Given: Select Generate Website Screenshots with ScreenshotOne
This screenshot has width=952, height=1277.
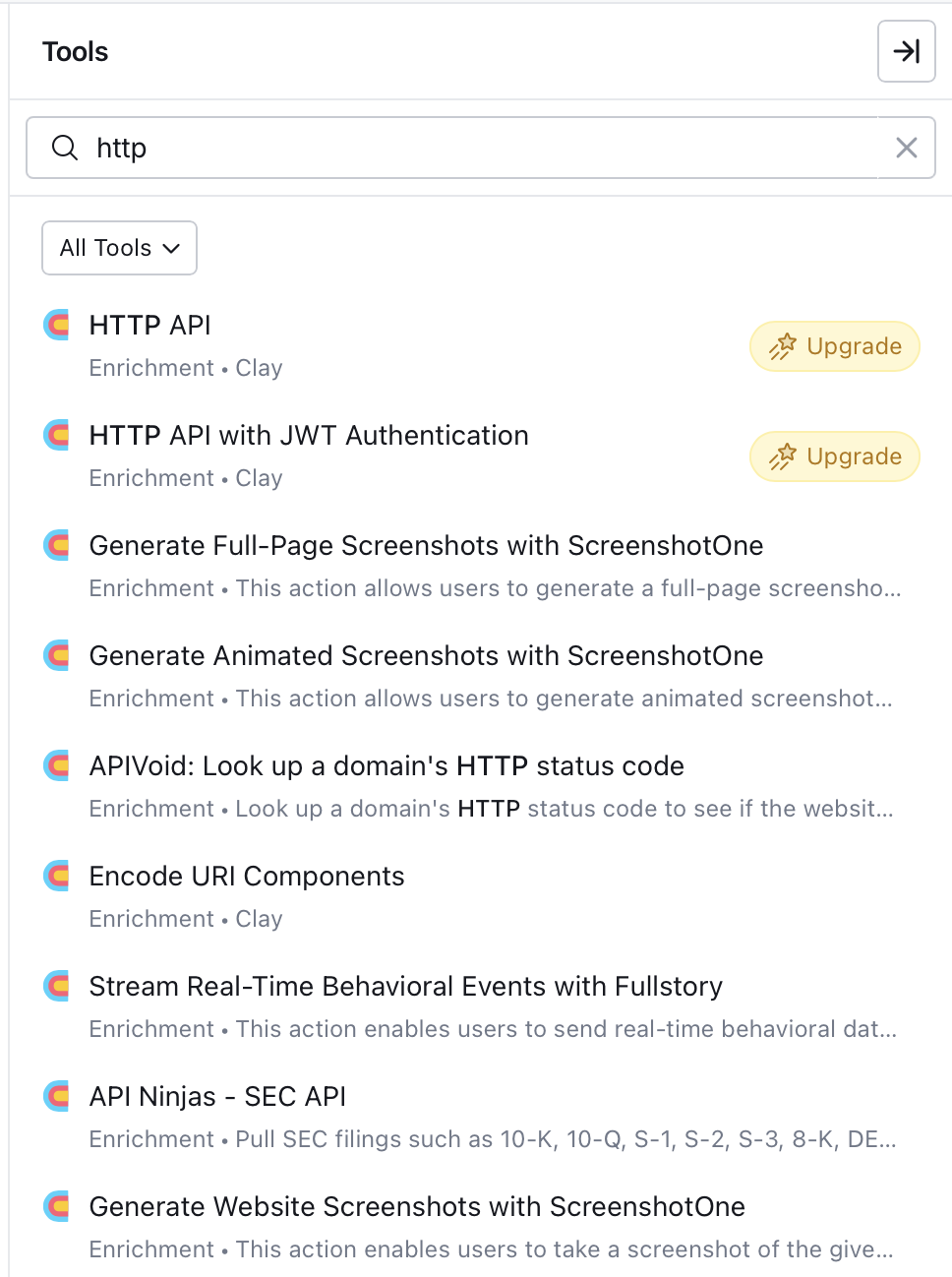Looking at the screenshot, I should (x=417, y=1206).
